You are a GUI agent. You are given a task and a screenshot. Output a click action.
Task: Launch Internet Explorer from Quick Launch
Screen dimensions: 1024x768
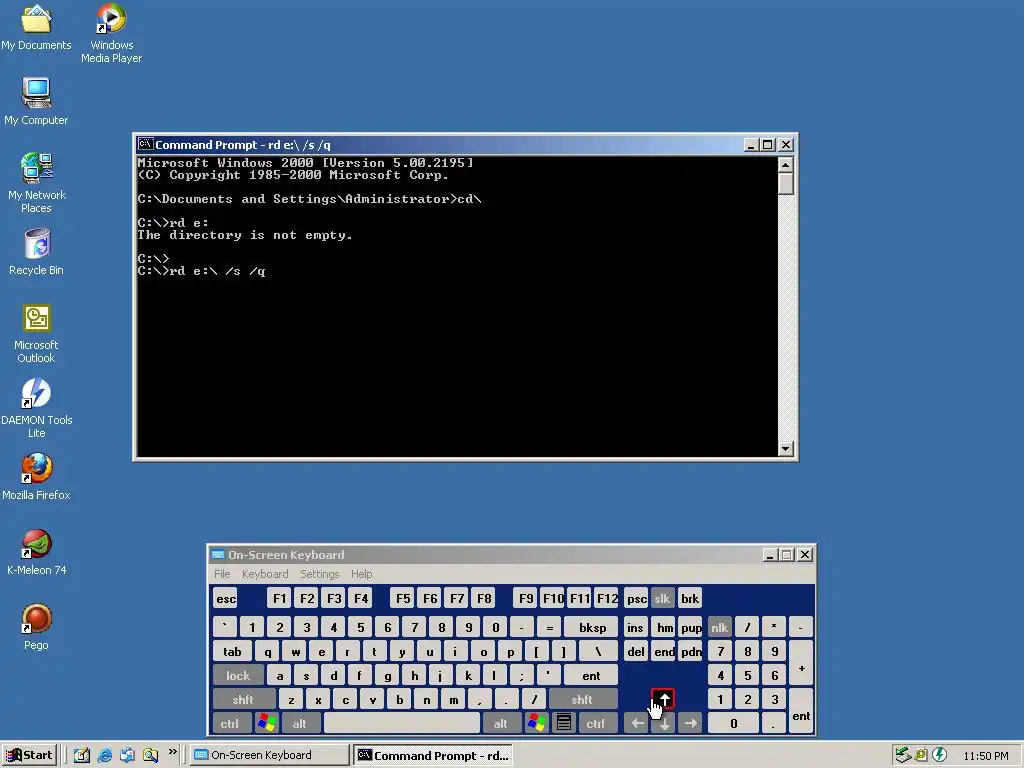click(x=104, y=755)
